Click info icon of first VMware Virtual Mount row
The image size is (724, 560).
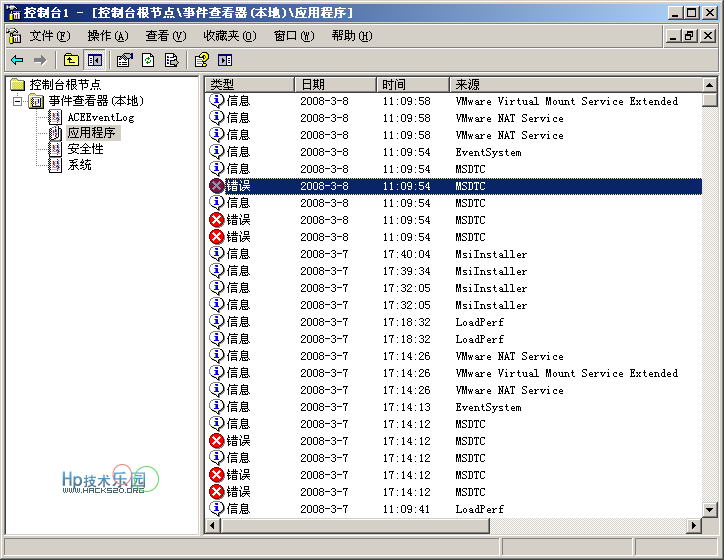217,101
